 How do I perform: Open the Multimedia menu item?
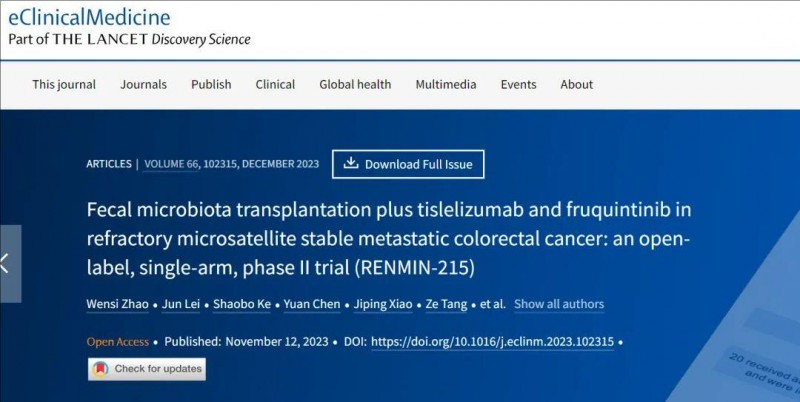tap(446, 85)
